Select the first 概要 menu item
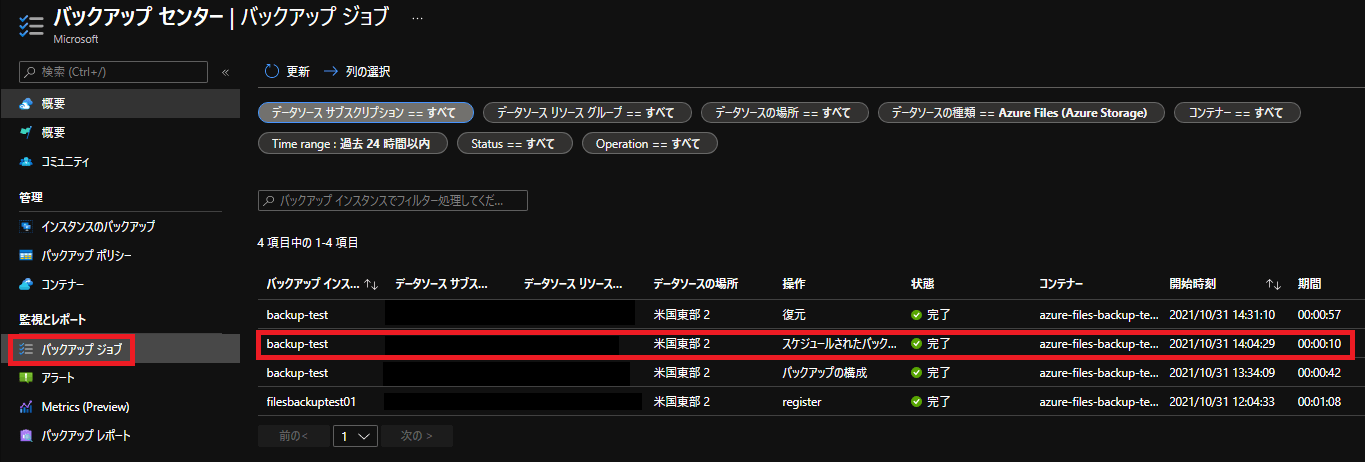The height and width of the screenshot is (462, 1365). [120, 104]
